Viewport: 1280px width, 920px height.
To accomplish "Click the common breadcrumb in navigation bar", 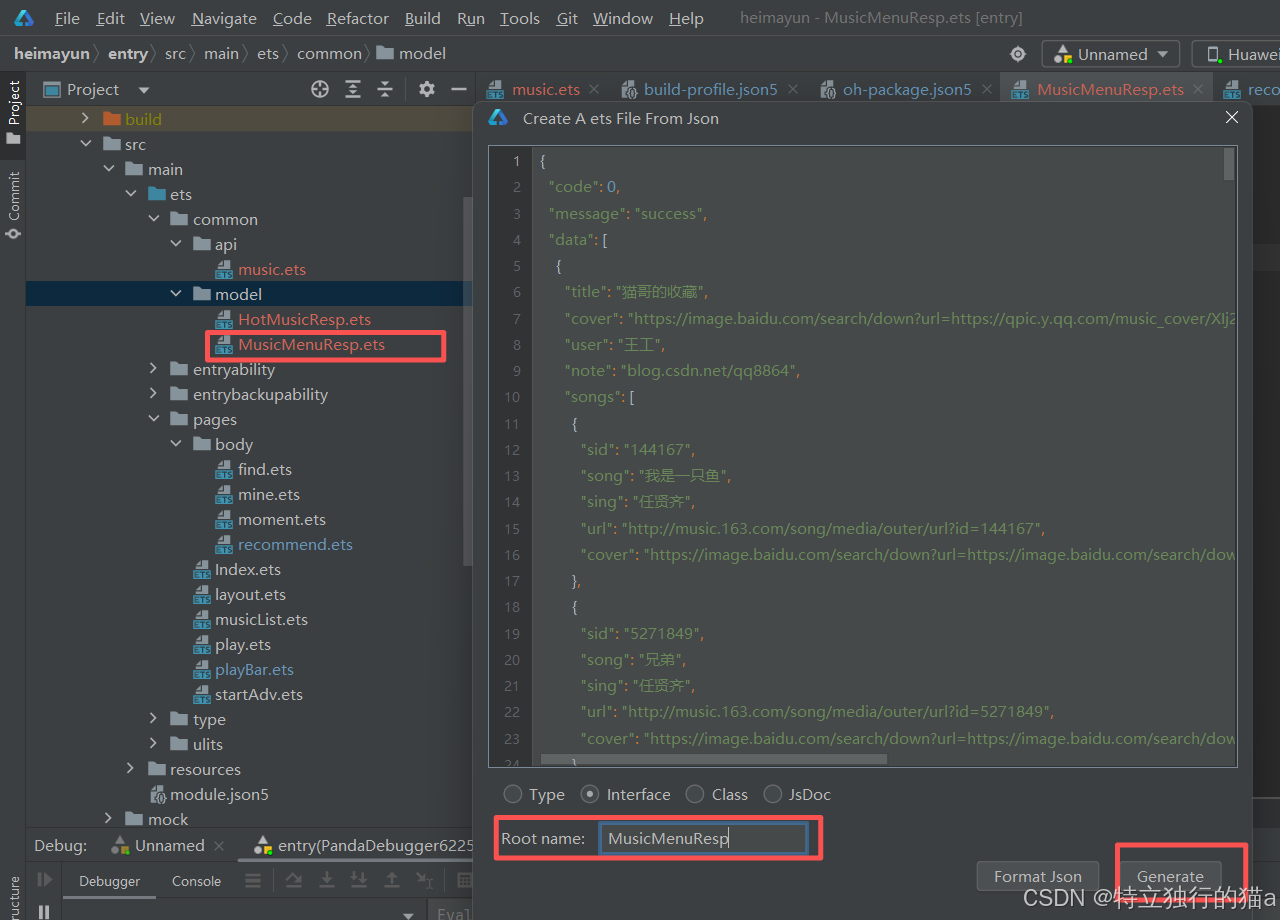I will (x=329, y=54).
